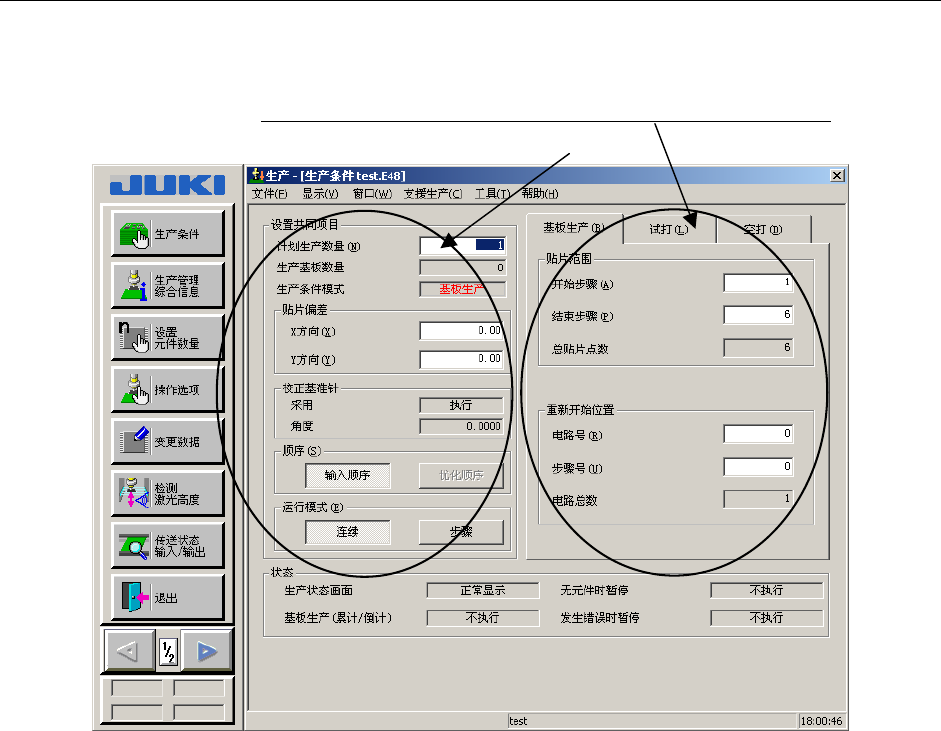Viewport: 941px width, 731px height.
Task: Click 不执行 next to 基板生产(累计/倒计)
Action: coord(483,618)
